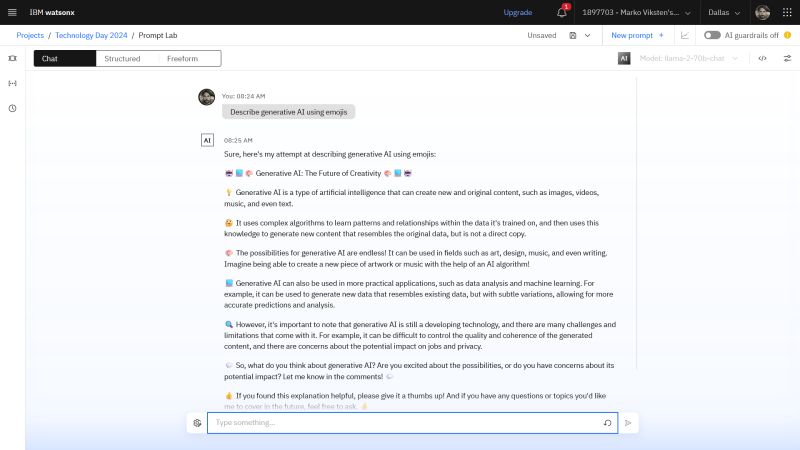Switch to the Structured tab
This screenshot has height=450, width=800.
[x=122, y=59]
